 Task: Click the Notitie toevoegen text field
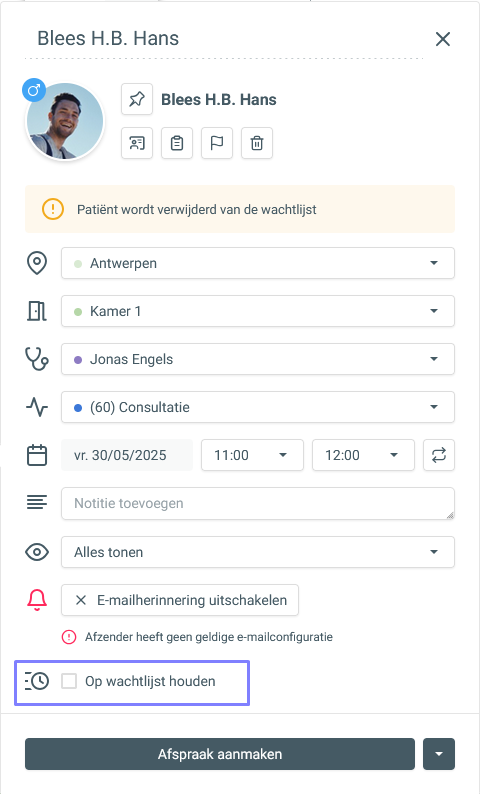tap(258, 503)
